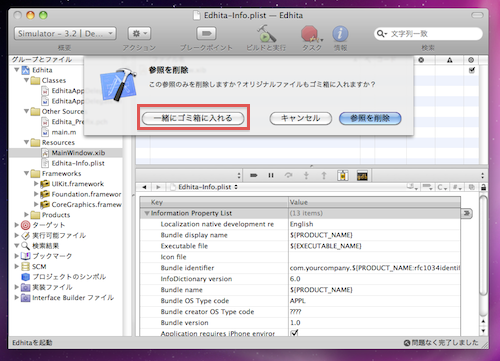Click the move-to-trash-together button
This screenshot has width=500, height=361.
tap(193, 118)
